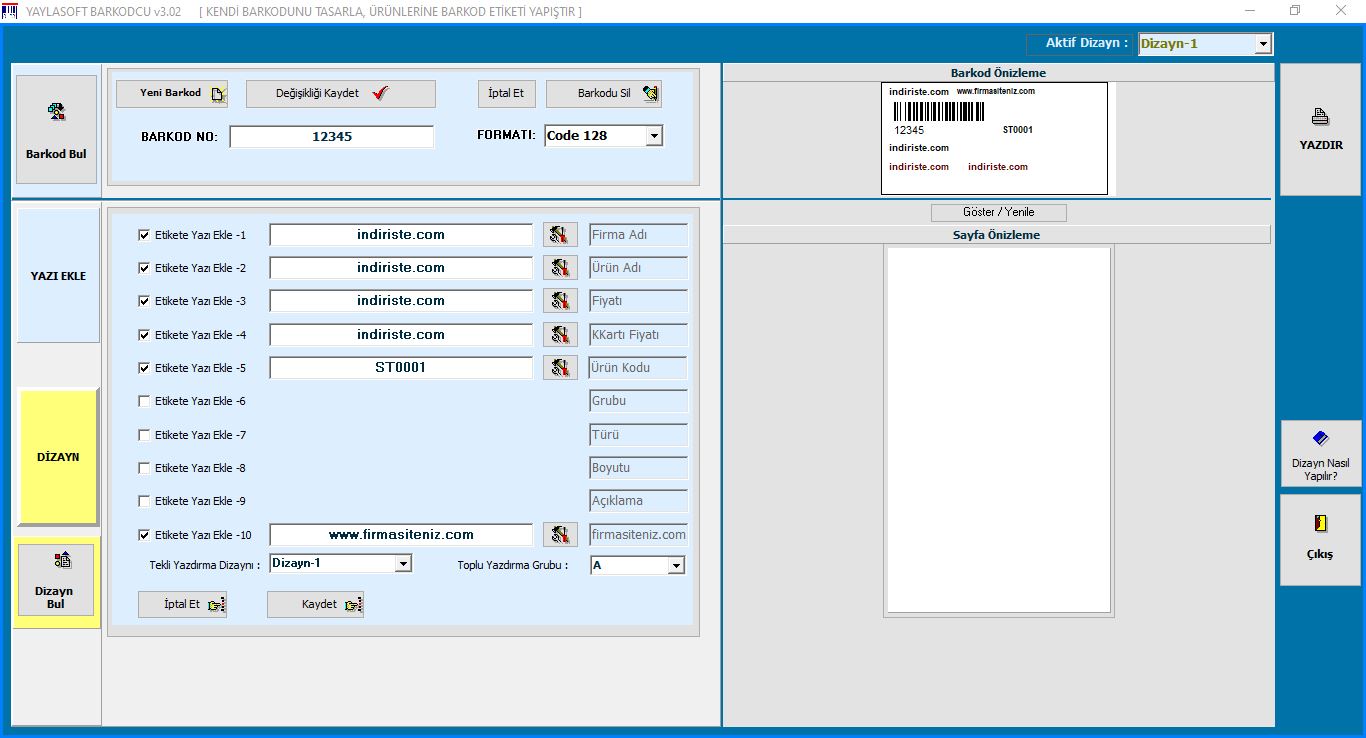The width and height of the screenshot is (1366, 738).
Task: Open the FORMATI Code 128 dropdown
Action: [x=654, y=136]
